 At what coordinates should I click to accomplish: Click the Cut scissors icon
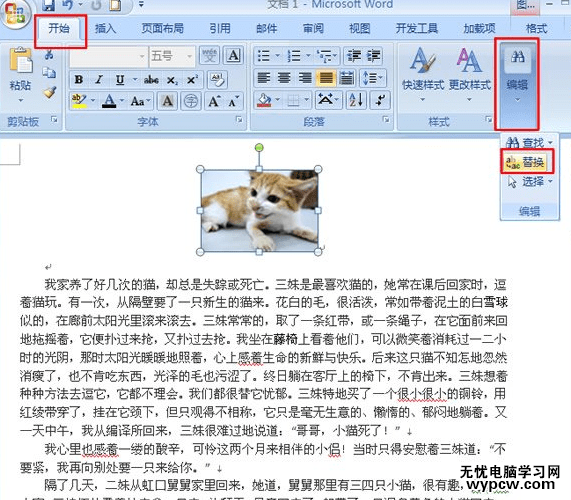point(49,55)
